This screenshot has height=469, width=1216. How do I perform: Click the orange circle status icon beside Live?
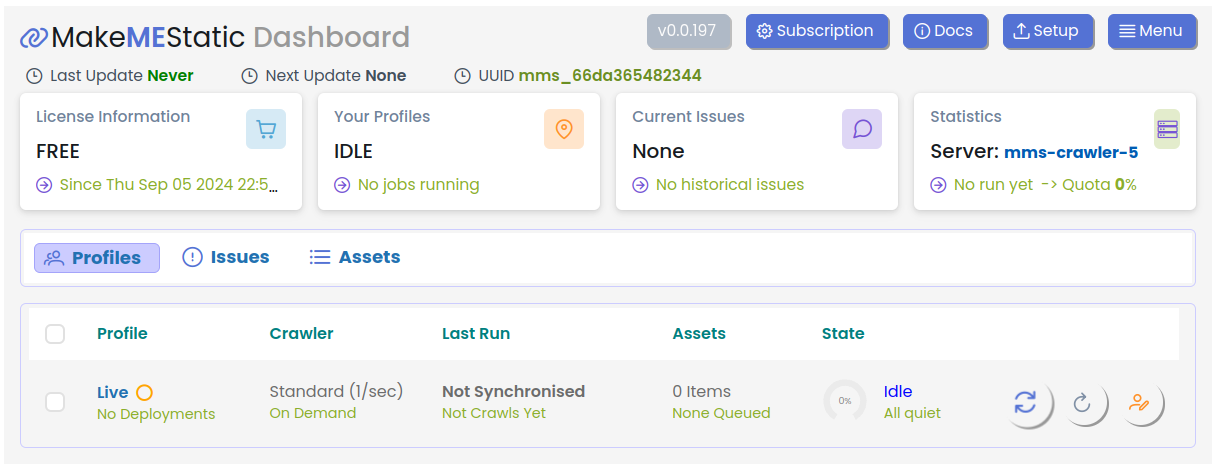pos(144,393)
